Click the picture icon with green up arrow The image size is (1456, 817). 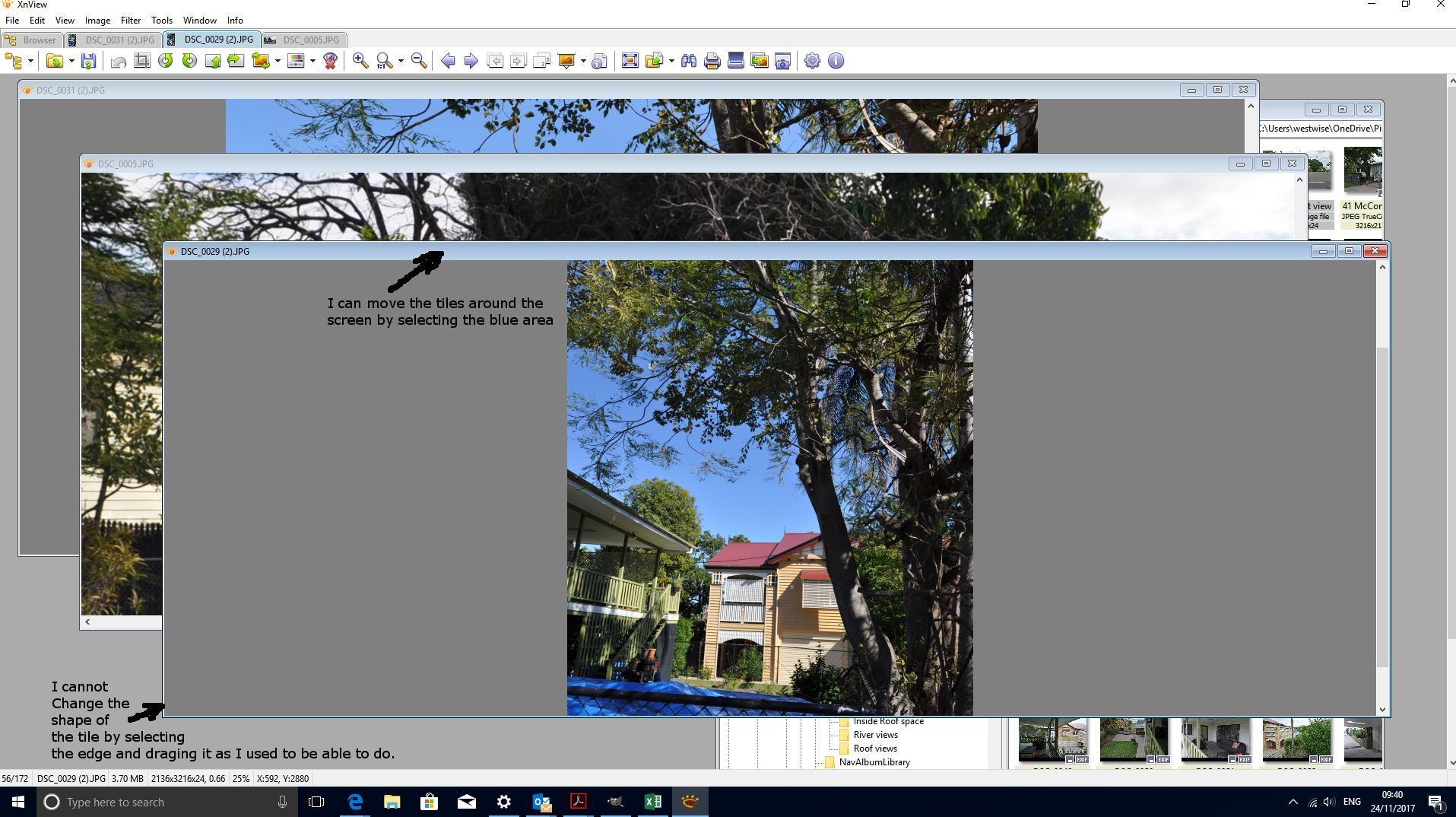213,61
